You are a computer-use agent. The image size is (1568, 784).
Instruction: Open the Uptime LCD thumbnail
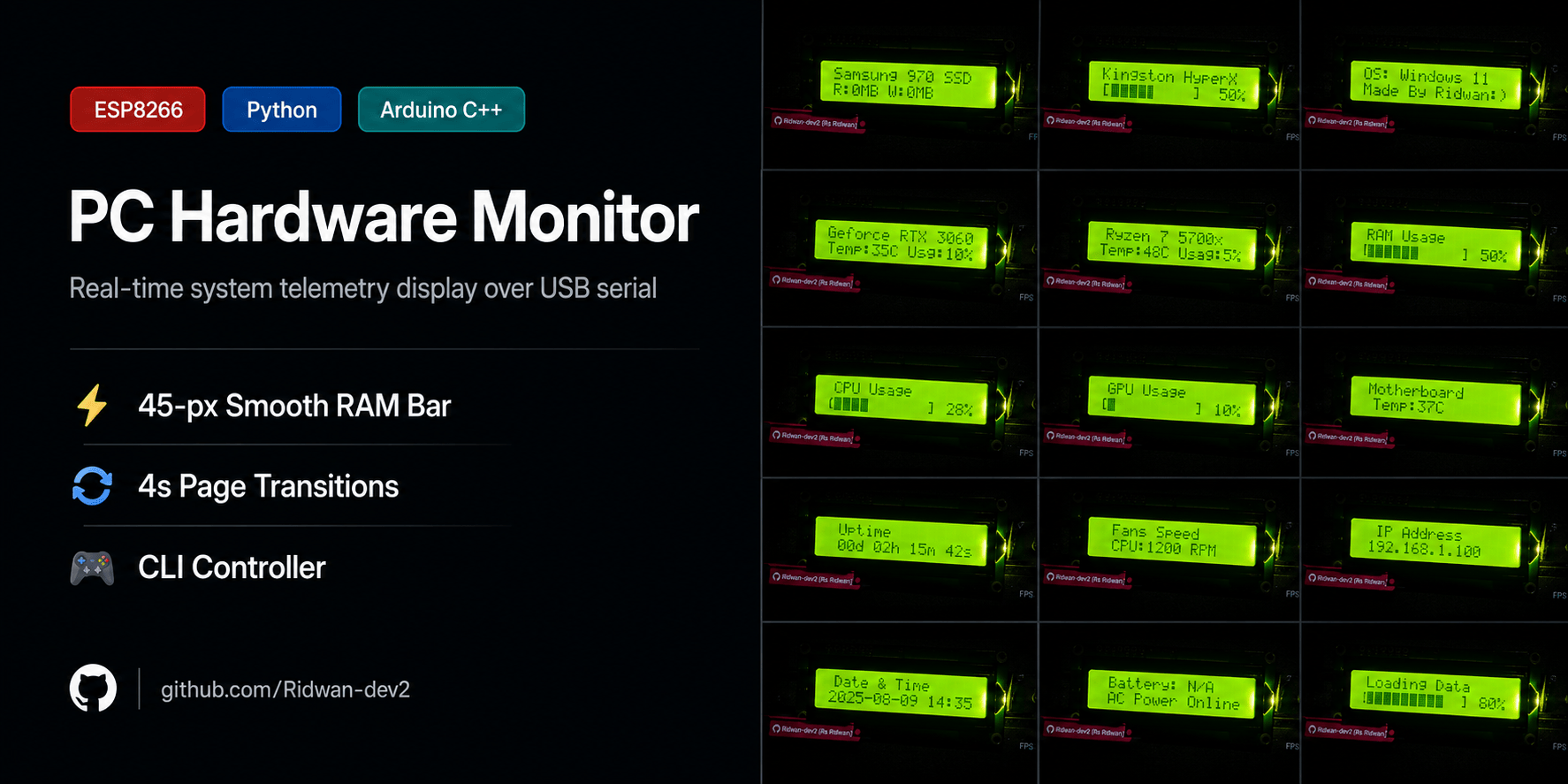pos(900,550)
